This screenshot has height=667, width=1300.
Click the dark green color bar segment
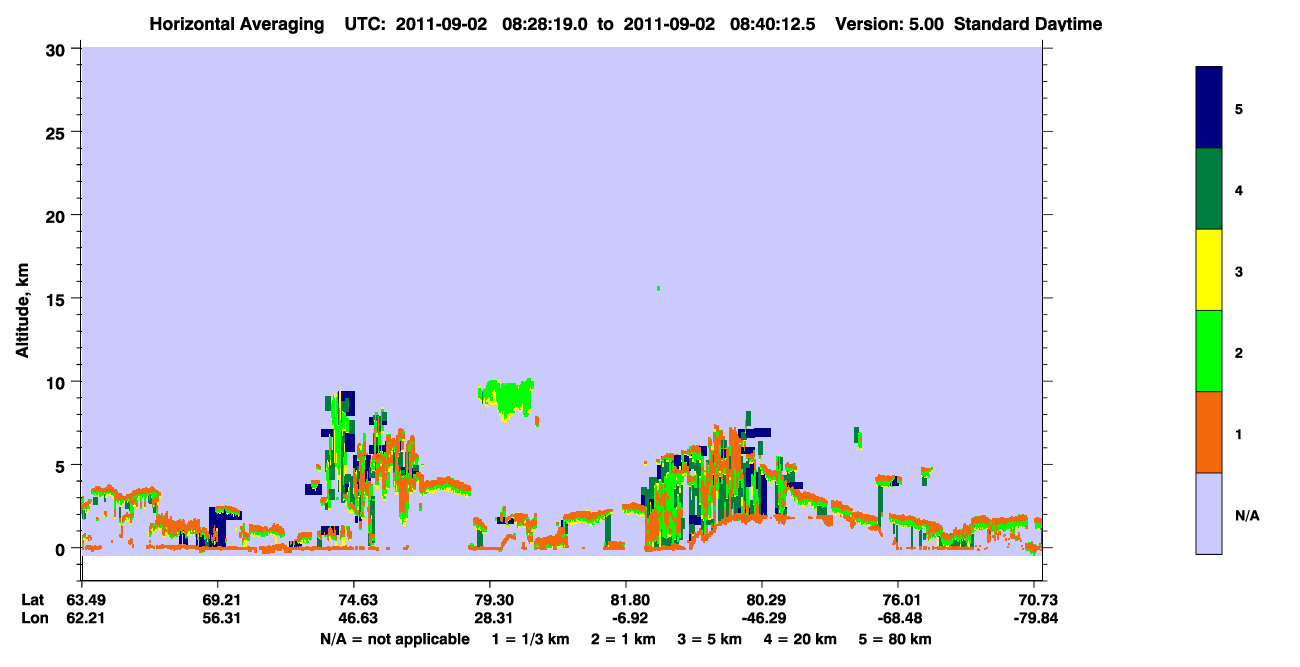pos(1208,189)
